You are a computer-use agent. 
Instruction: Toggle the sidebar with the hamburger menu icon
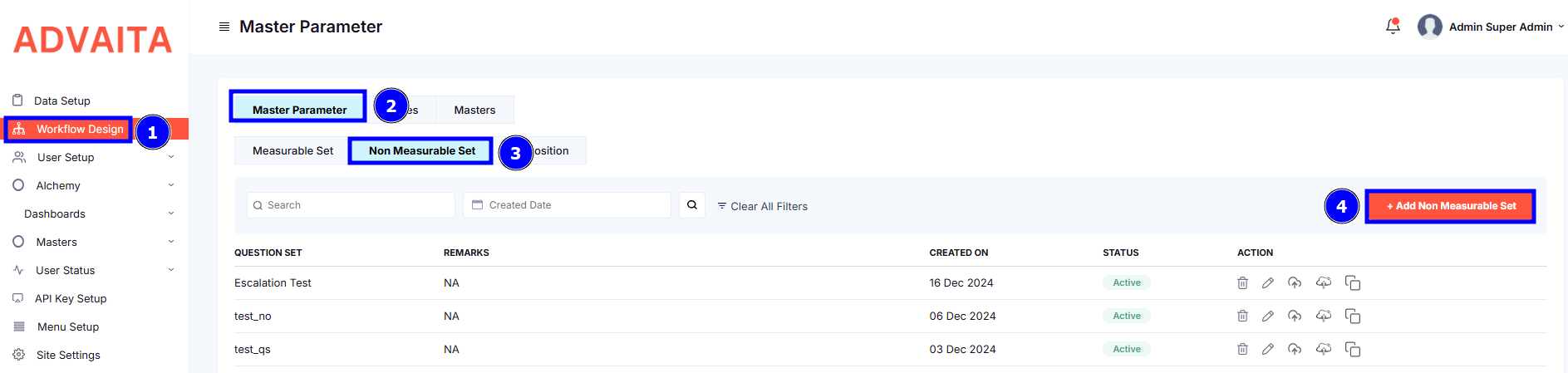(x=224, y=27)
